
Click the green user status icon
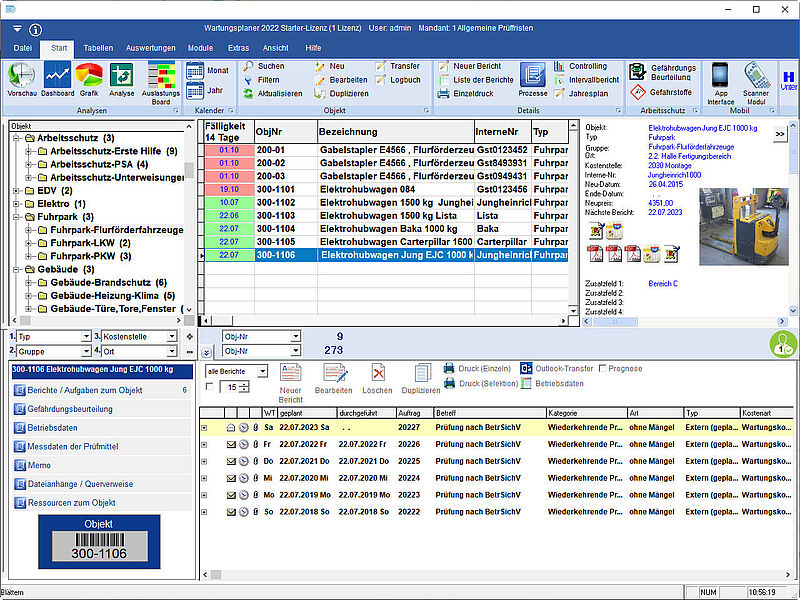pos(783,344)
